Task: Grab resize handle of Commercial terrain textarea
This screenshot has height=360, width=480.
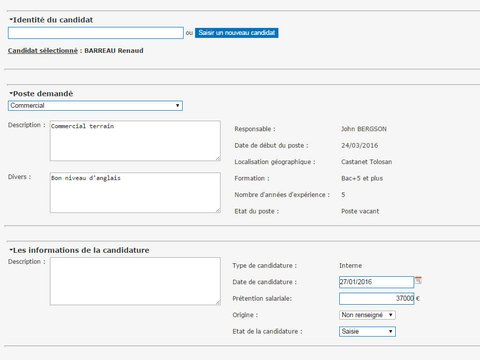Action: pyautogui.click(x=218, y=158)
